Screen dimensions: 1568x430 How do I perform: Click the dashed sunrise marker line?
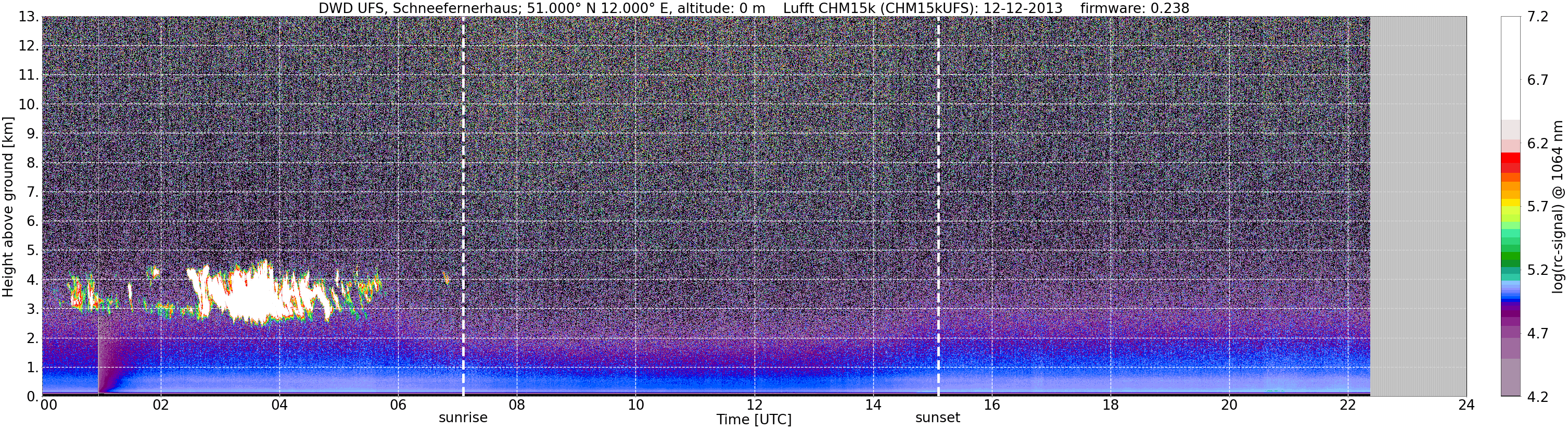(x=463, y=207)
